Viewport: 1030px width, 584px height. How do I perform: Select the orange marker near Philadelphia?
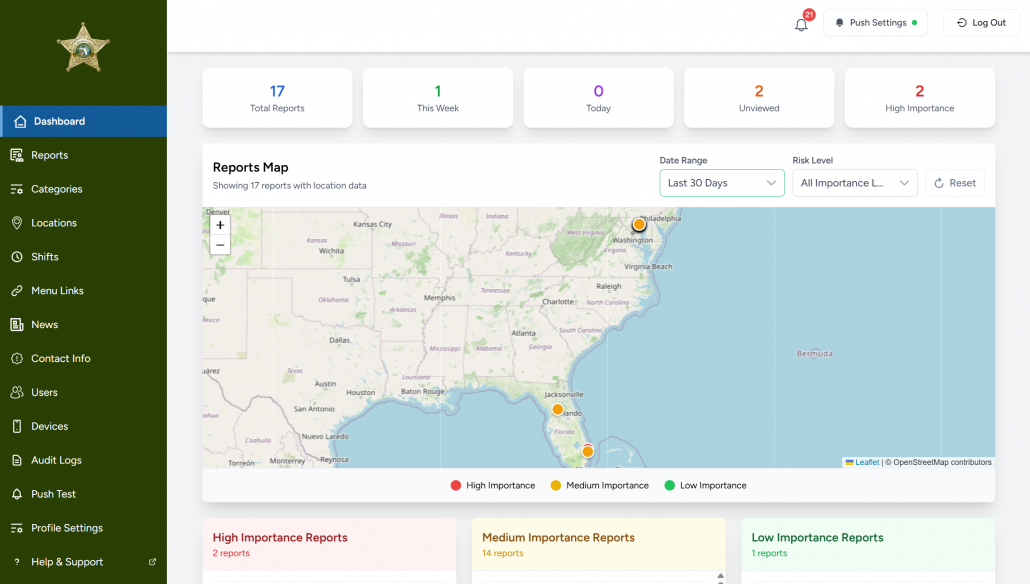[638, 225]
